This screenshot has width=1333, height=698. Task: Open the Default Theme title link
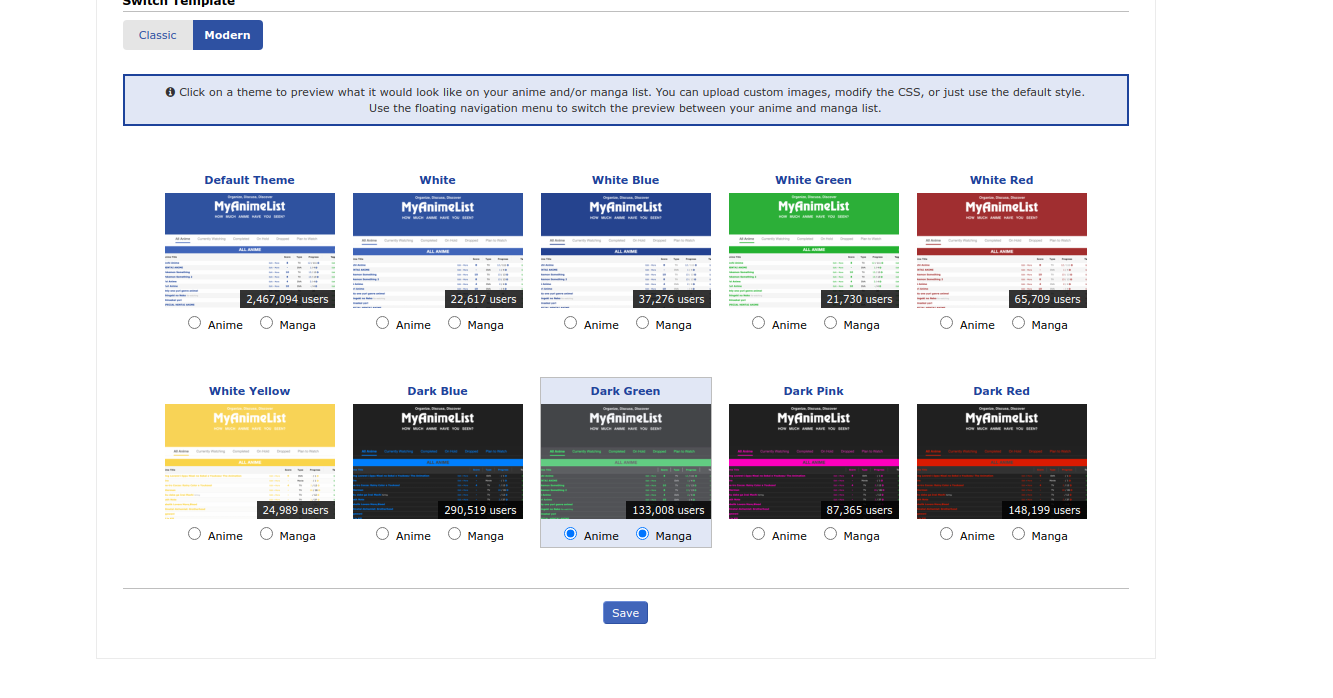pos(250,180)
